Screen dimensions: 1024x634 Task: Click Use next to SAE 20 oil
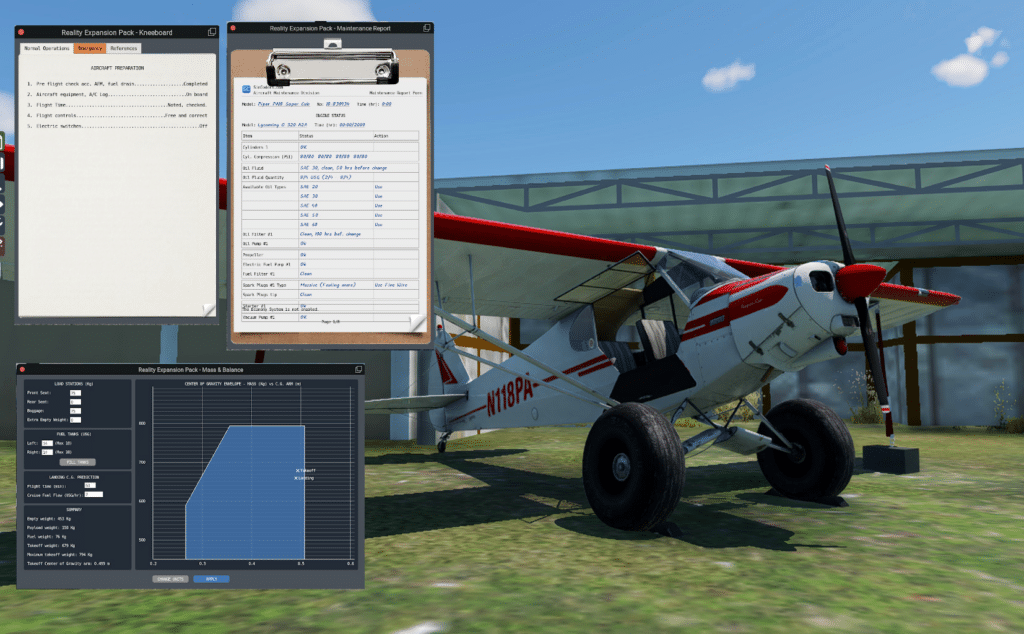pos(379,187)
